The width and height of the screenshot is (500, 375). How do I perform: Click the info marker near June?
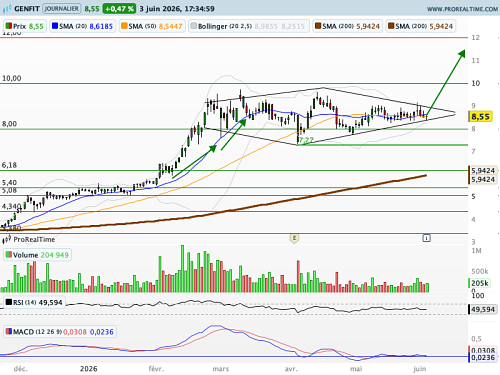pyautogui.click(x=427, y=238)
